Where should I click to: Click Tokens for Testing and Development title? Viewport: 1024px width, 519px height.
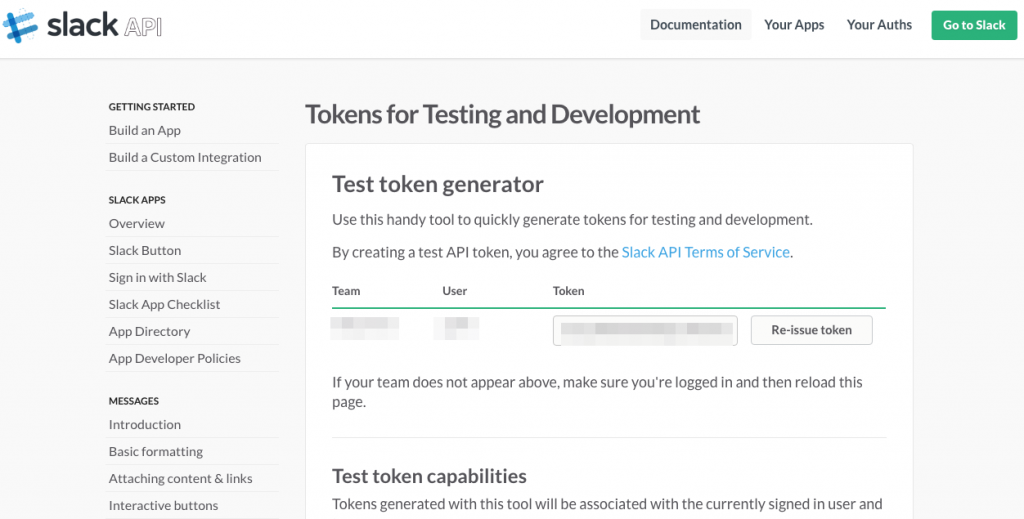click(x=502, y=114)
